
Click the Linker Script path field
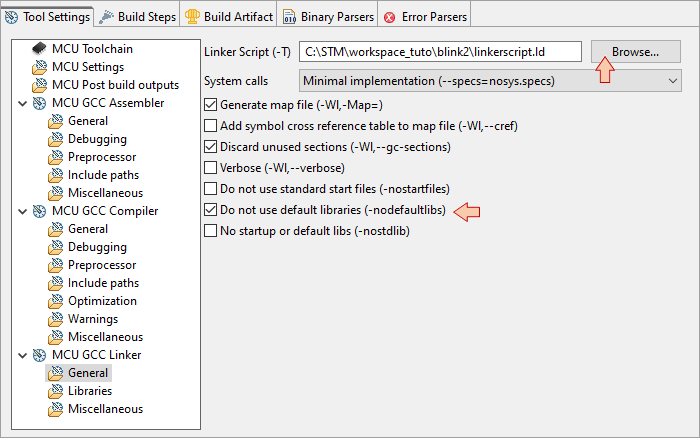click(x=440, y=51)
